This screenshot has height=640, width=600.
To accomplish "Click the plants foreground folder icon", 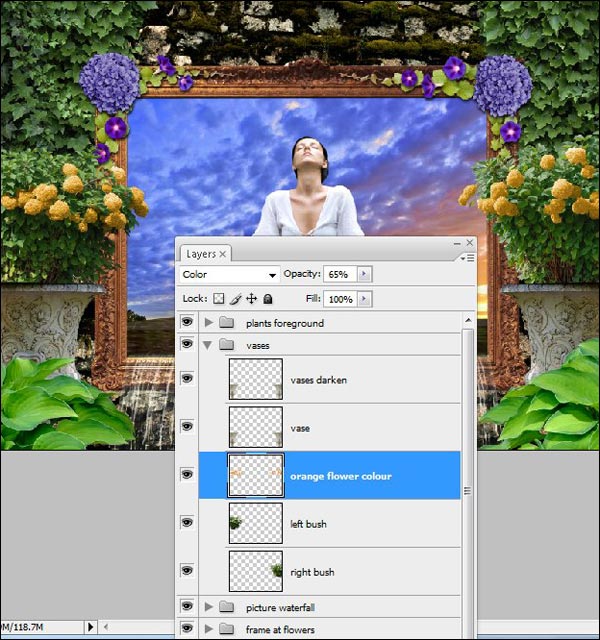I will 227,322.
